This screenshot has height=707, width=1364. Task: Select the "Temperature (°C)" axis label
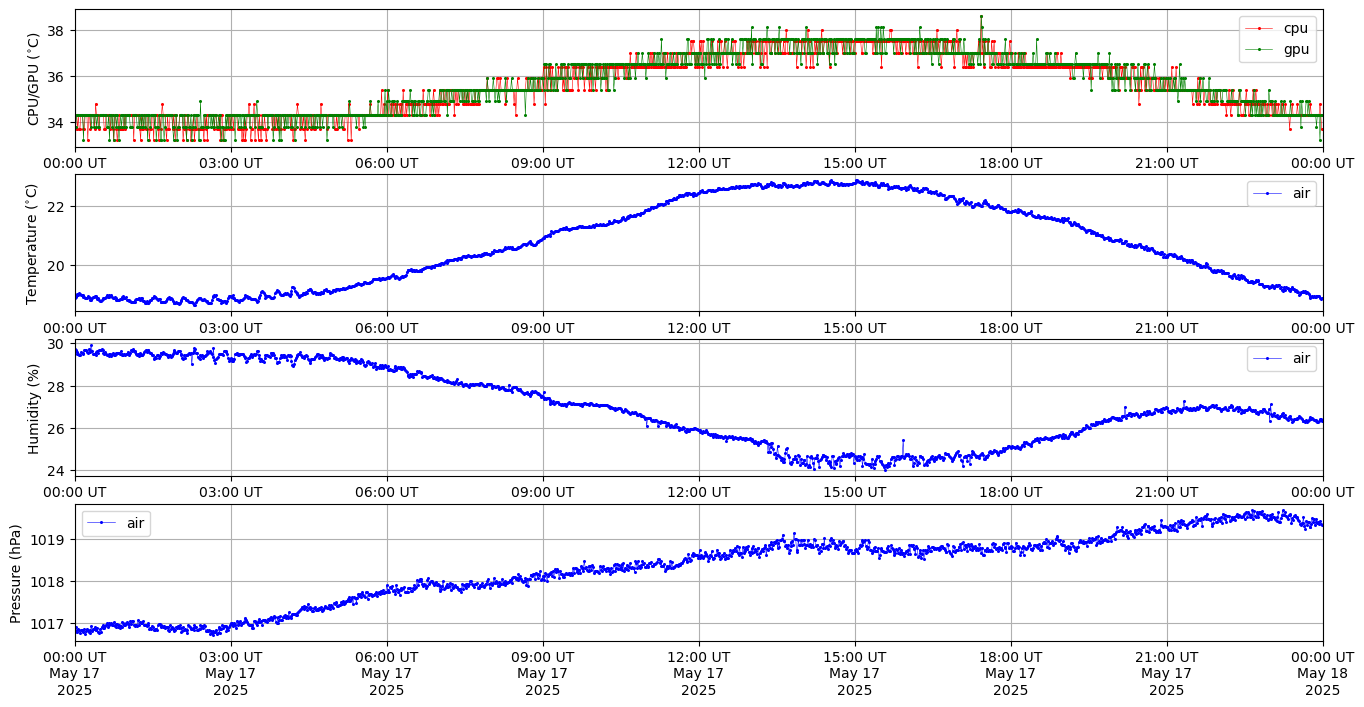click(x=33, y=243)
